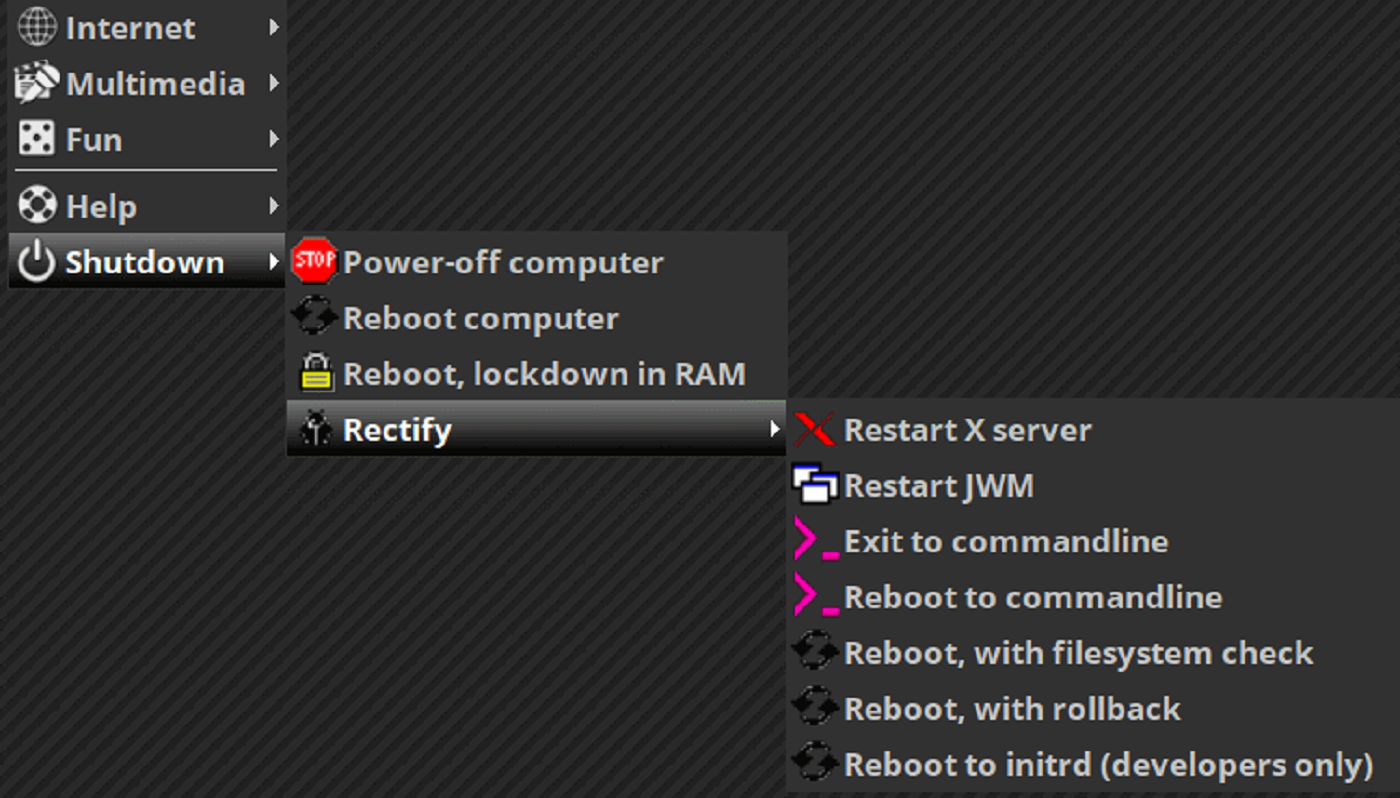Viewport: 1400px width, 798px height.
Task: Click the life preserver icon beside Help
Action: [36, 205]
